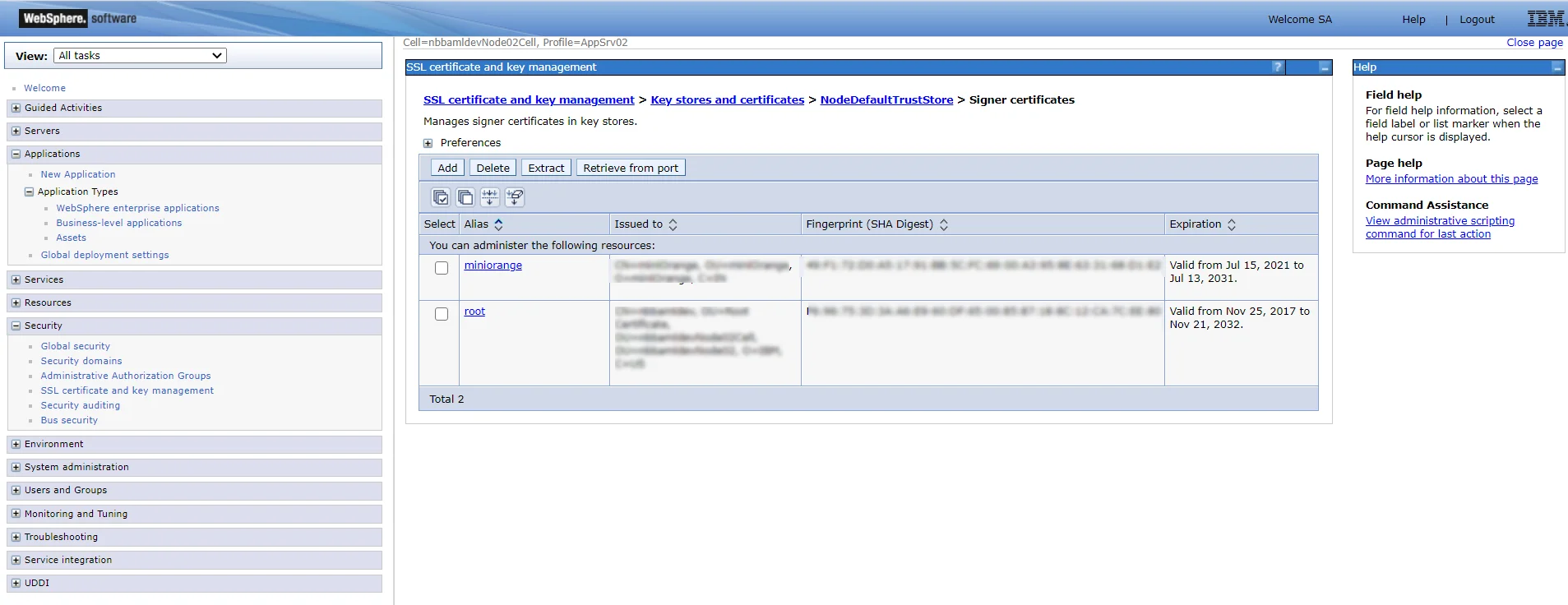Expand the Environment navigation group
The width and height of the screenshot is (1568, 605).
16,444
